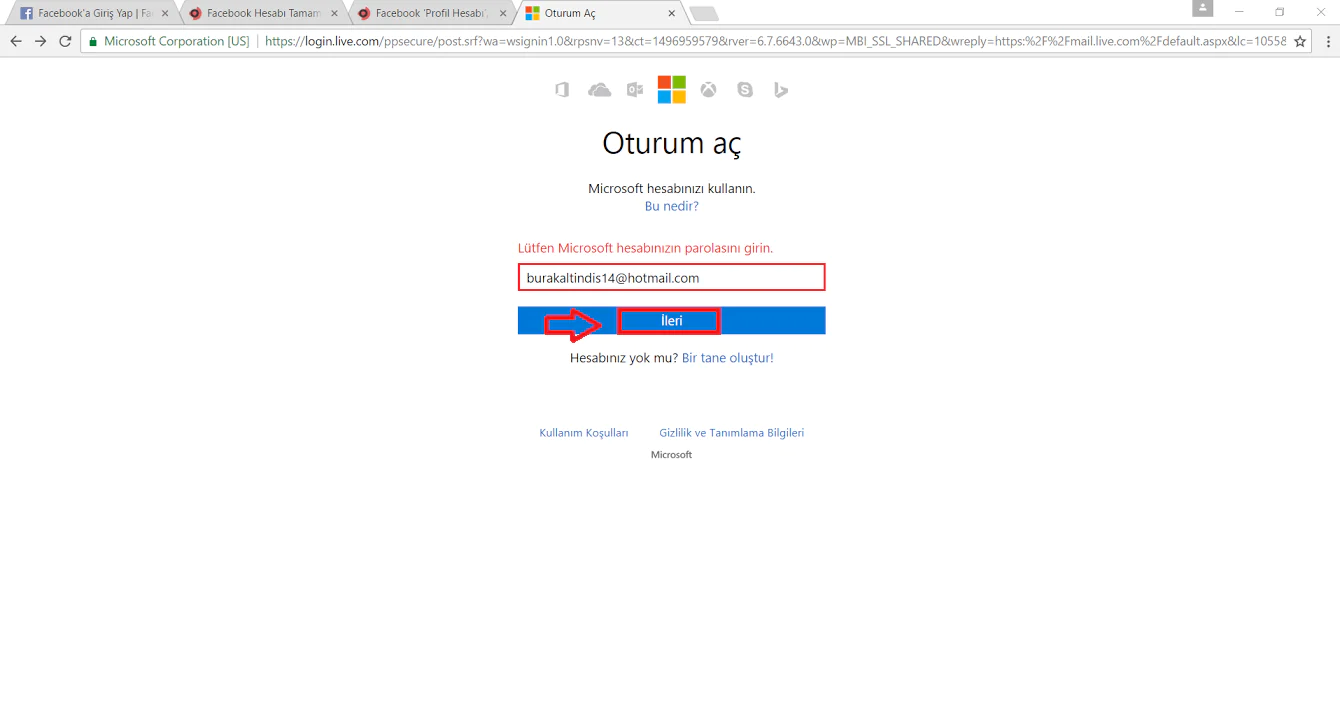Open the Outlook mail icon
The height and width of the screenshot is (715, 1340).
tap(635, 89)
